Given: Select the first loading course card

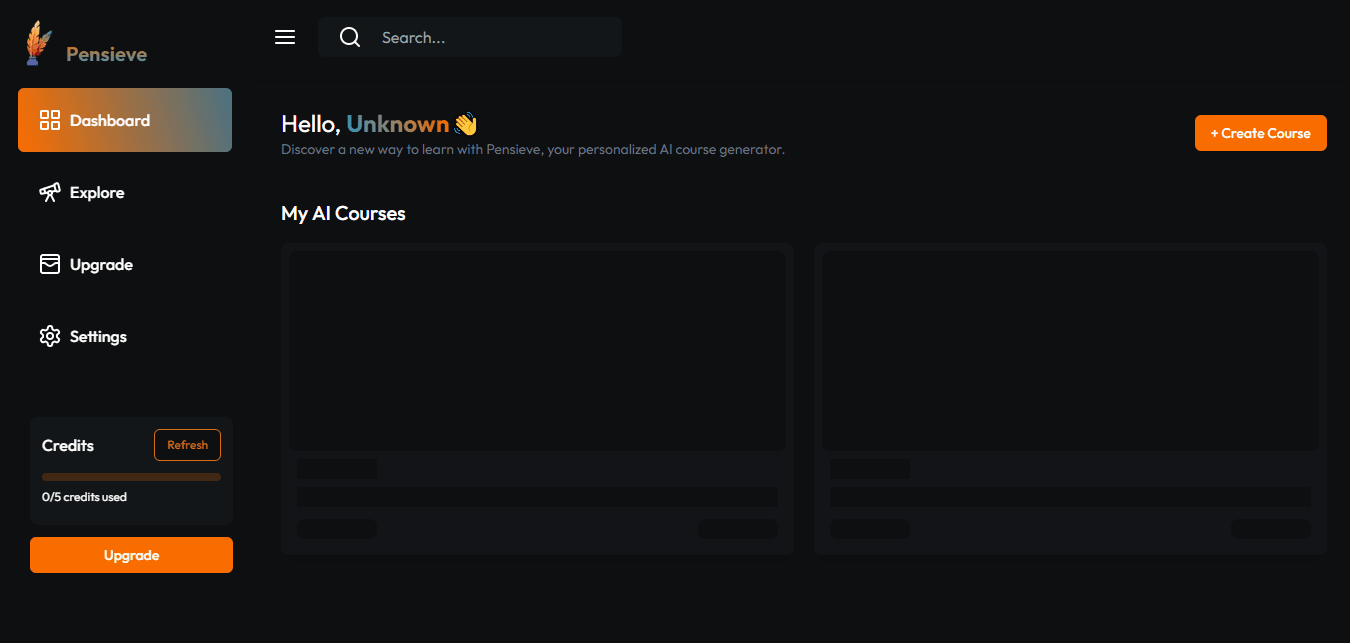Looking at the screenshot, I should 537,399.
